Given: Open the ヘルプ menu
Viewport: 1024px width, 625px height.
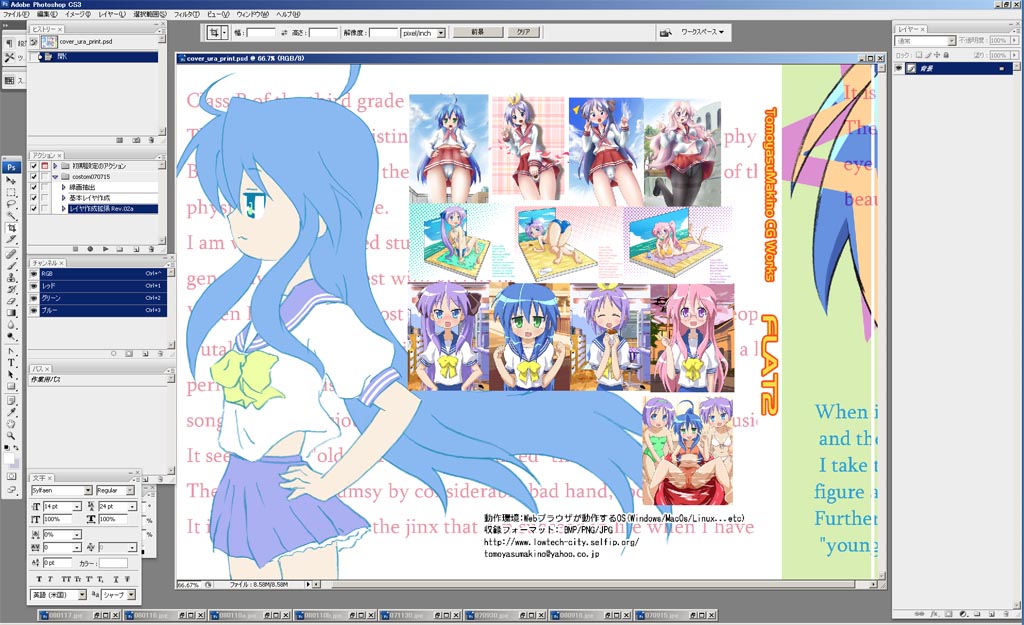Looking at the screenshot, I should pos(288,14).
